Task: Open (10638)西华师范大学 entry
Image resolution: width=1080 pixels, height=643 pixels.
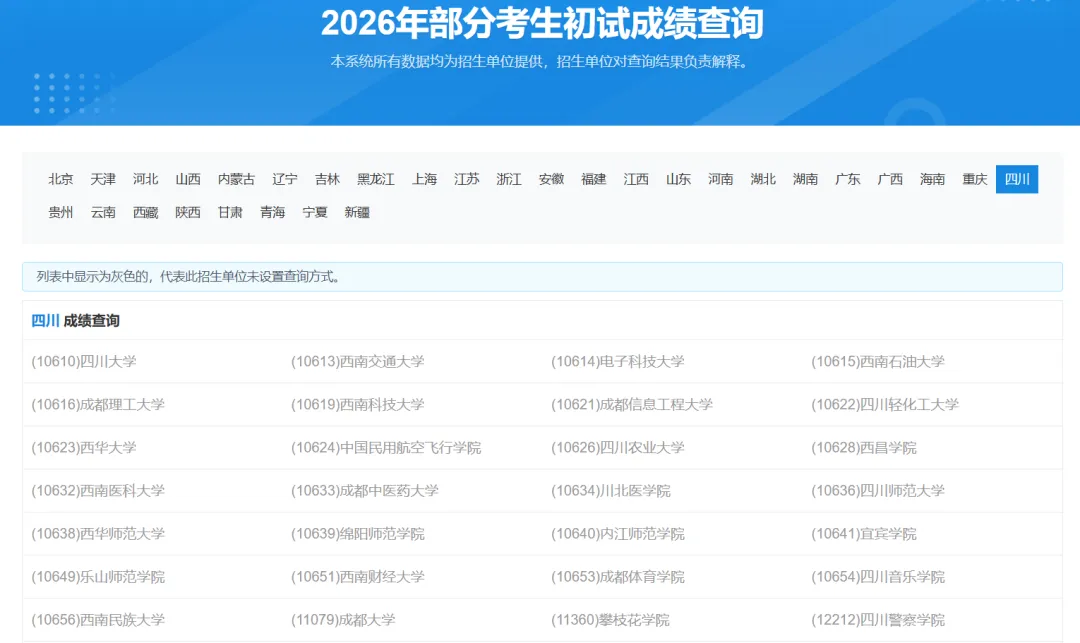Action: [98, 534]
